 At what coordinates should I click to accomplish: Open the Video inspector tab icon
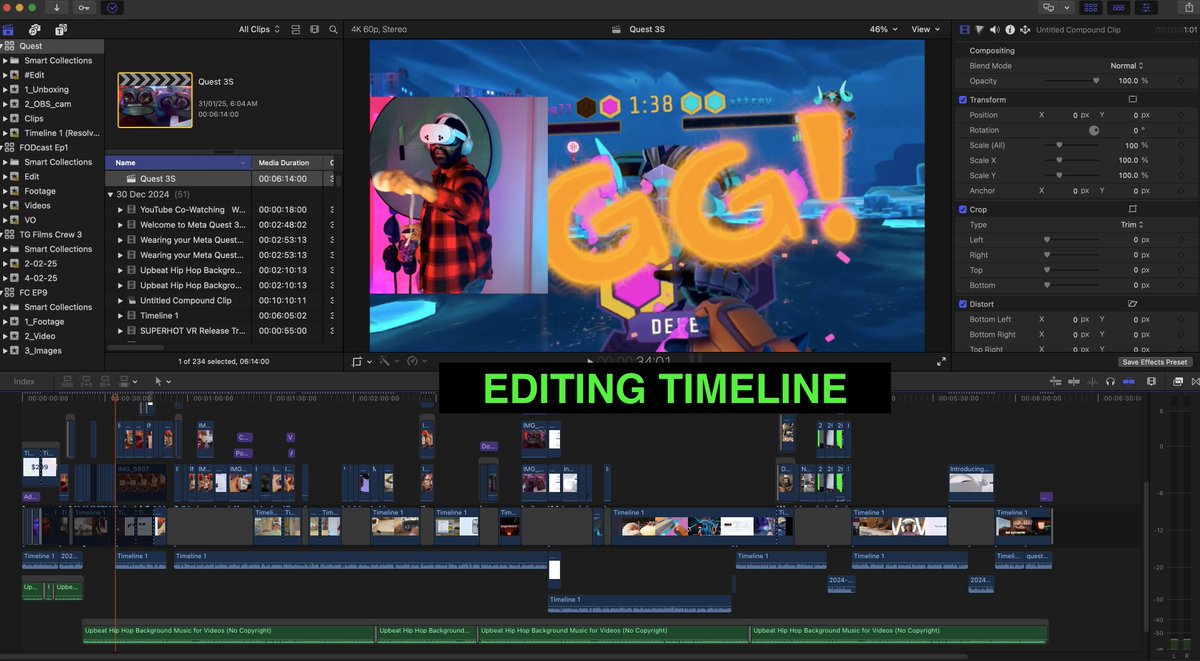point(966,30)
